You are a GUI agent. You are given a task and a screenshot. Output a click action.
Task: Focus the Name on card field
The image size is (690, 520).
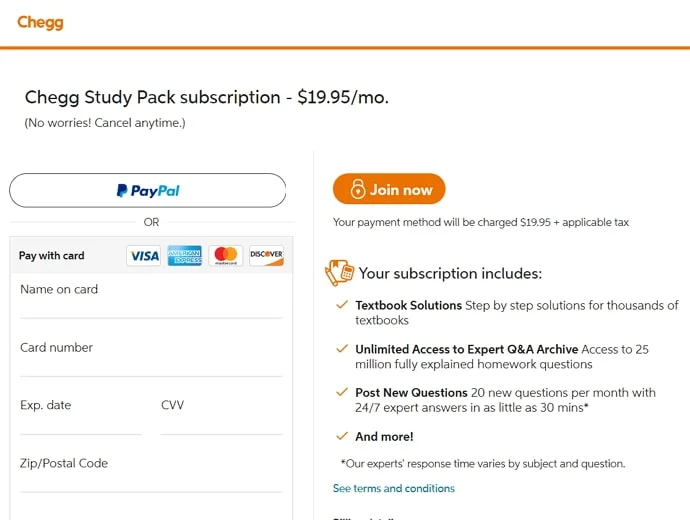pyautogui.click(x=151, y=304)
